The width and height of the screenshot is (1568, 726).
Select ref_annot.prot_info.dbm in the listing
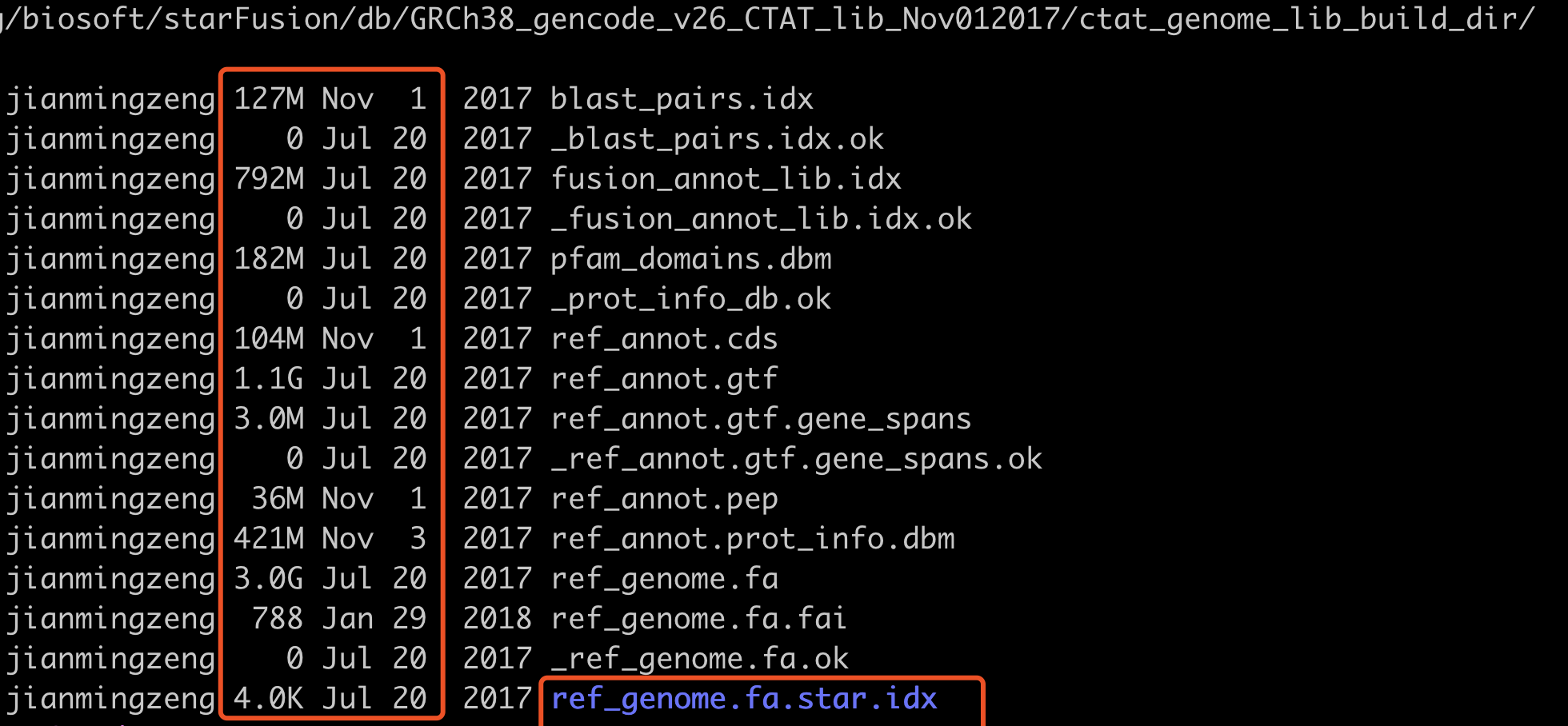tap(752, 539)
